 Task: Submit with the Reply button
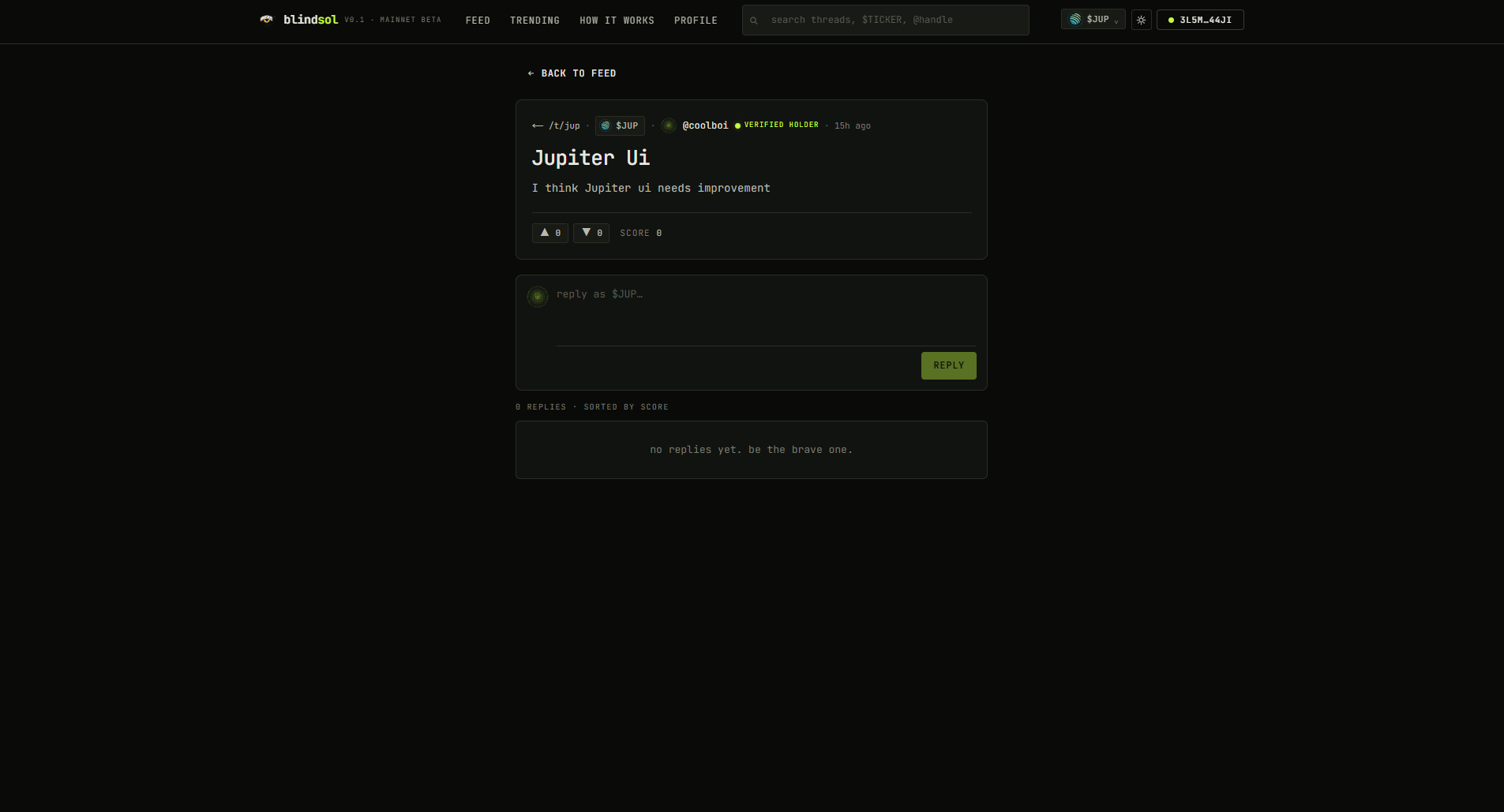(x=949, y=365)
